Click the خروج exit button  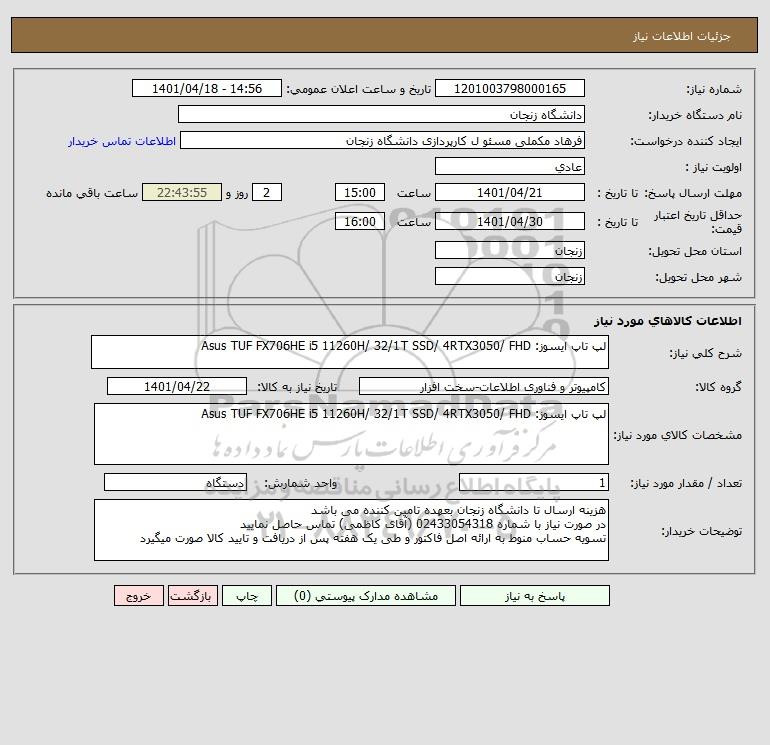(138, 596)
